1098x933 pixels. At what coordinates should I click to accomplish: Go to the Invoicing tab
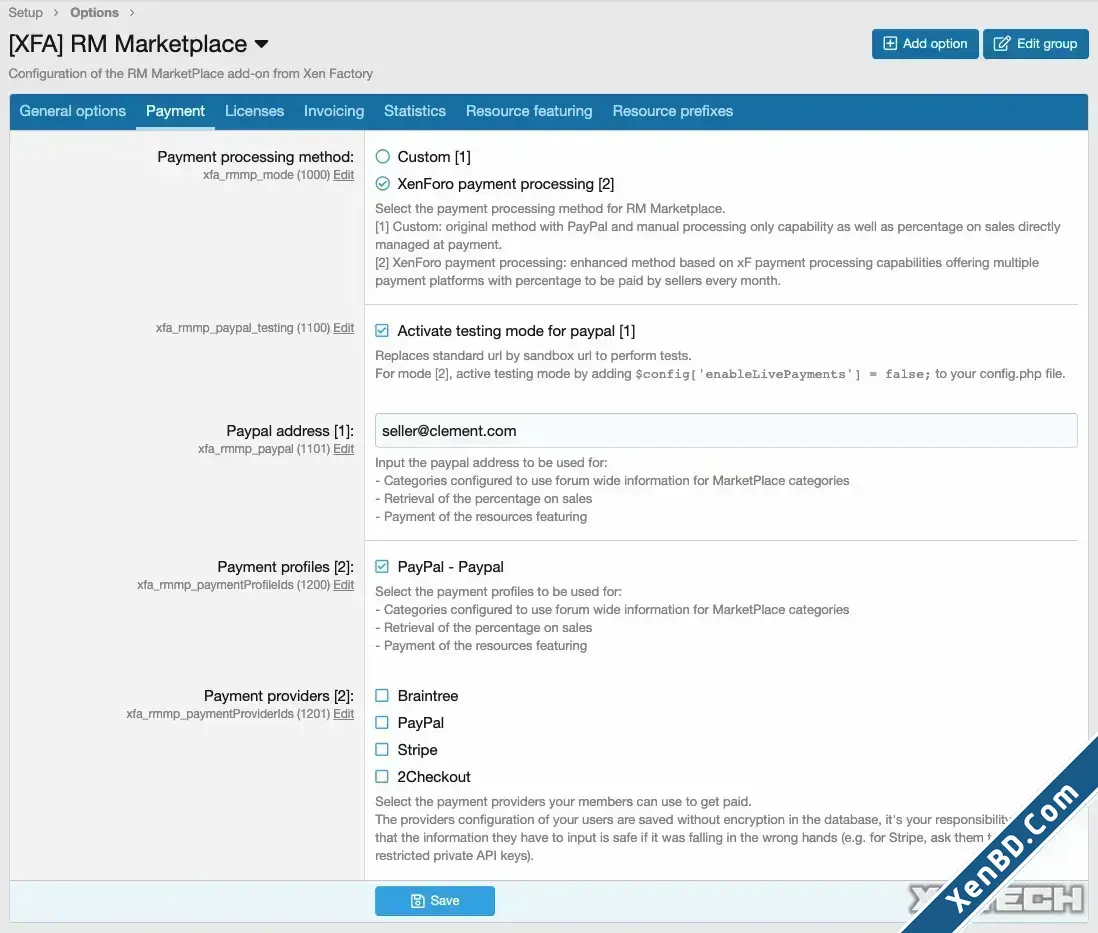point(334,111)
